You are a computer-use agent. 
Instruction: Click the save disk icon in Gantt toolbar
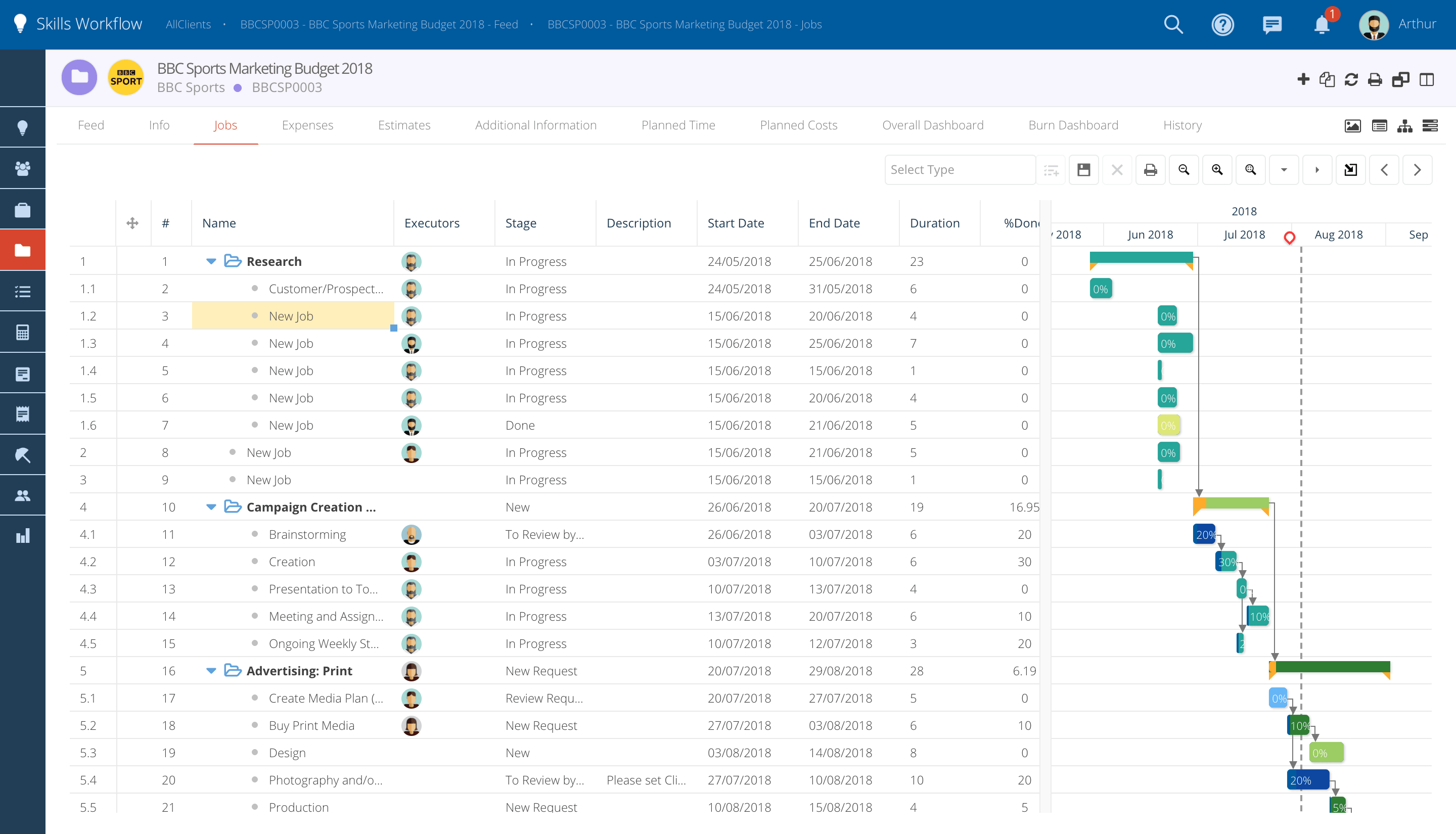coord(1083,169)
